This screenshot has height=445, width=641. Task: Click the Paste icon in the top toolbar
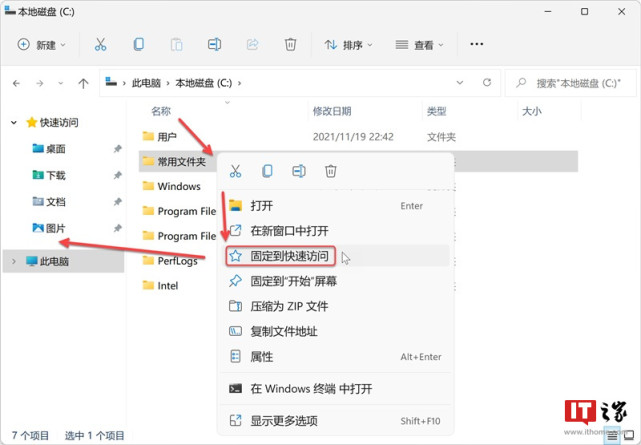[x=176, y=44]
